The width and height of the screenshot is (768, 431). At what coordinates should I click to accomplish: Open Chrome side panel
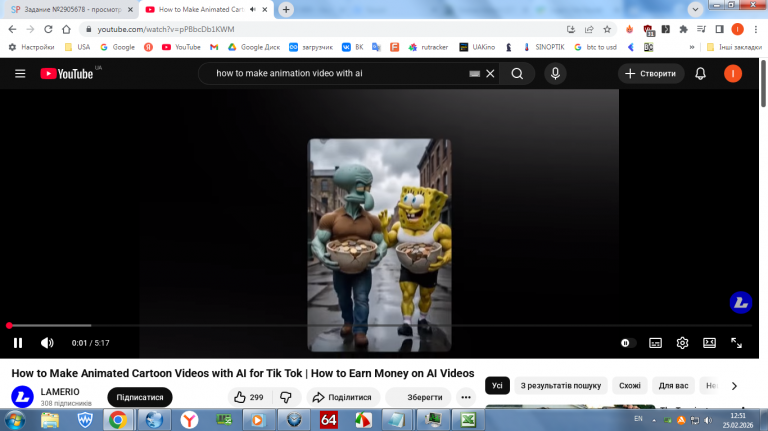(x=720, y=29)
